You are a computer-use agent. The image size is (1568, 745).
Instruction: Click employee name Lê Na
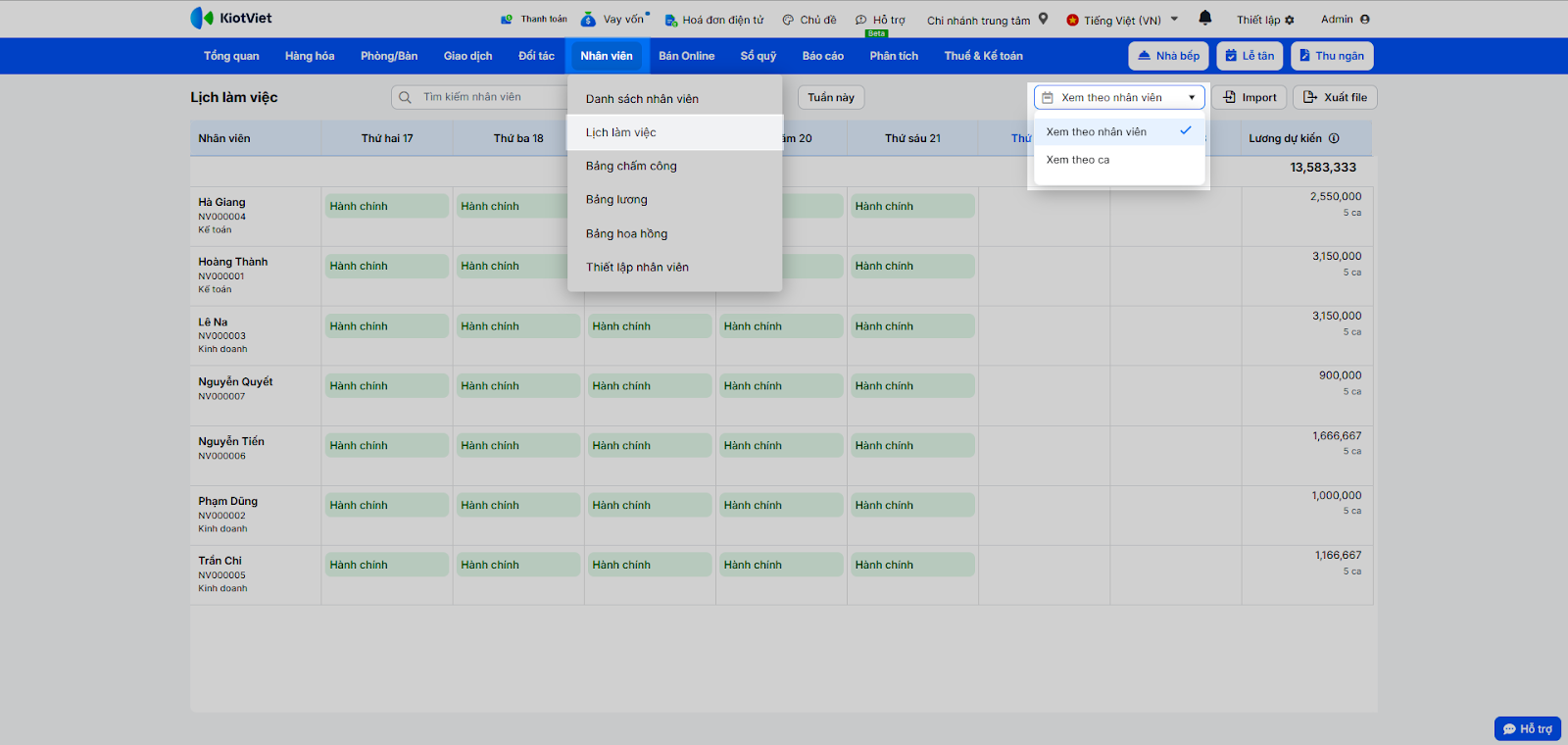tap(213, 322)
